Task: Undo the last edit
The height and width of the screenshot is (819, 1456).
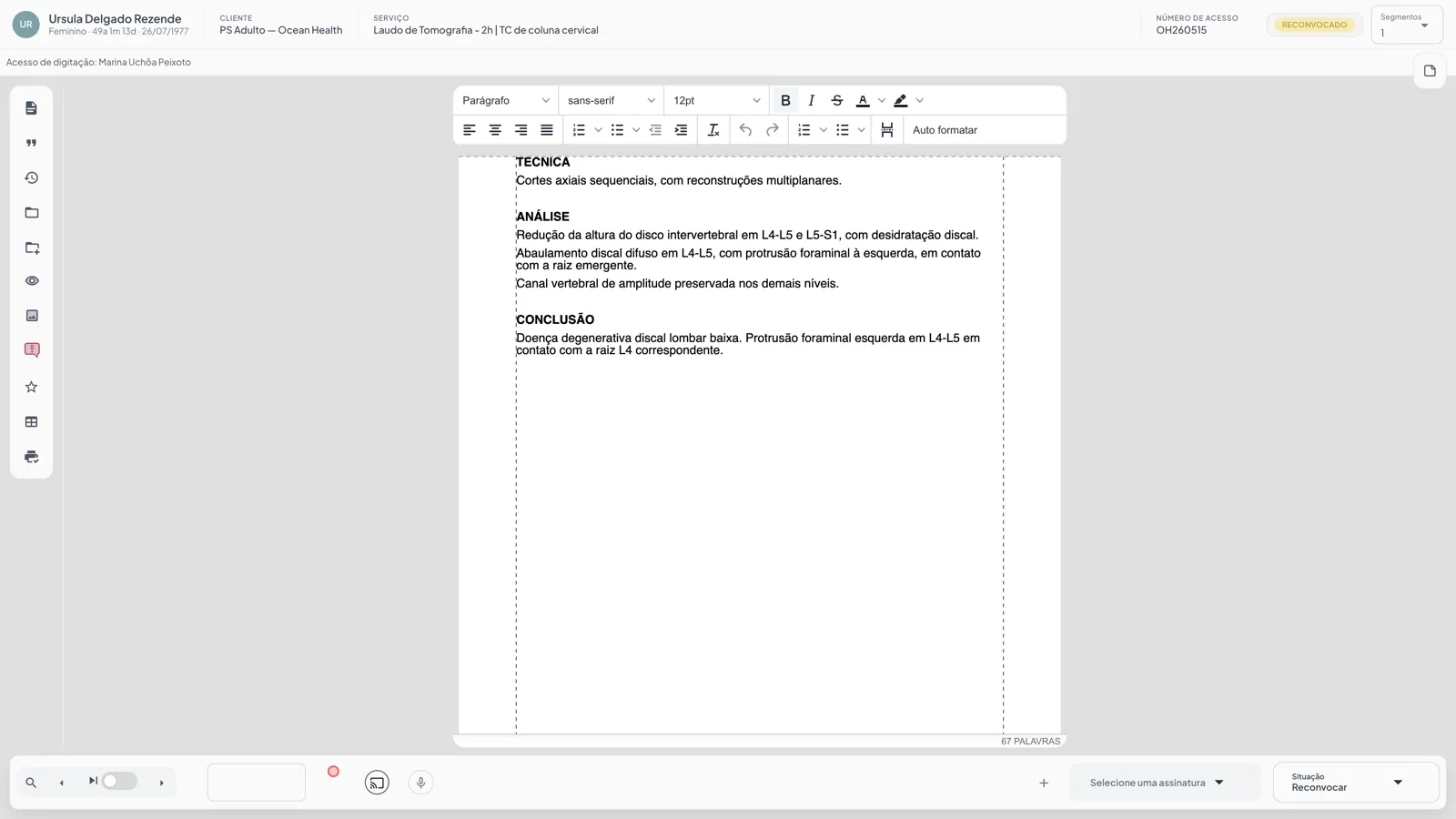Action: [x=745, y=130]
